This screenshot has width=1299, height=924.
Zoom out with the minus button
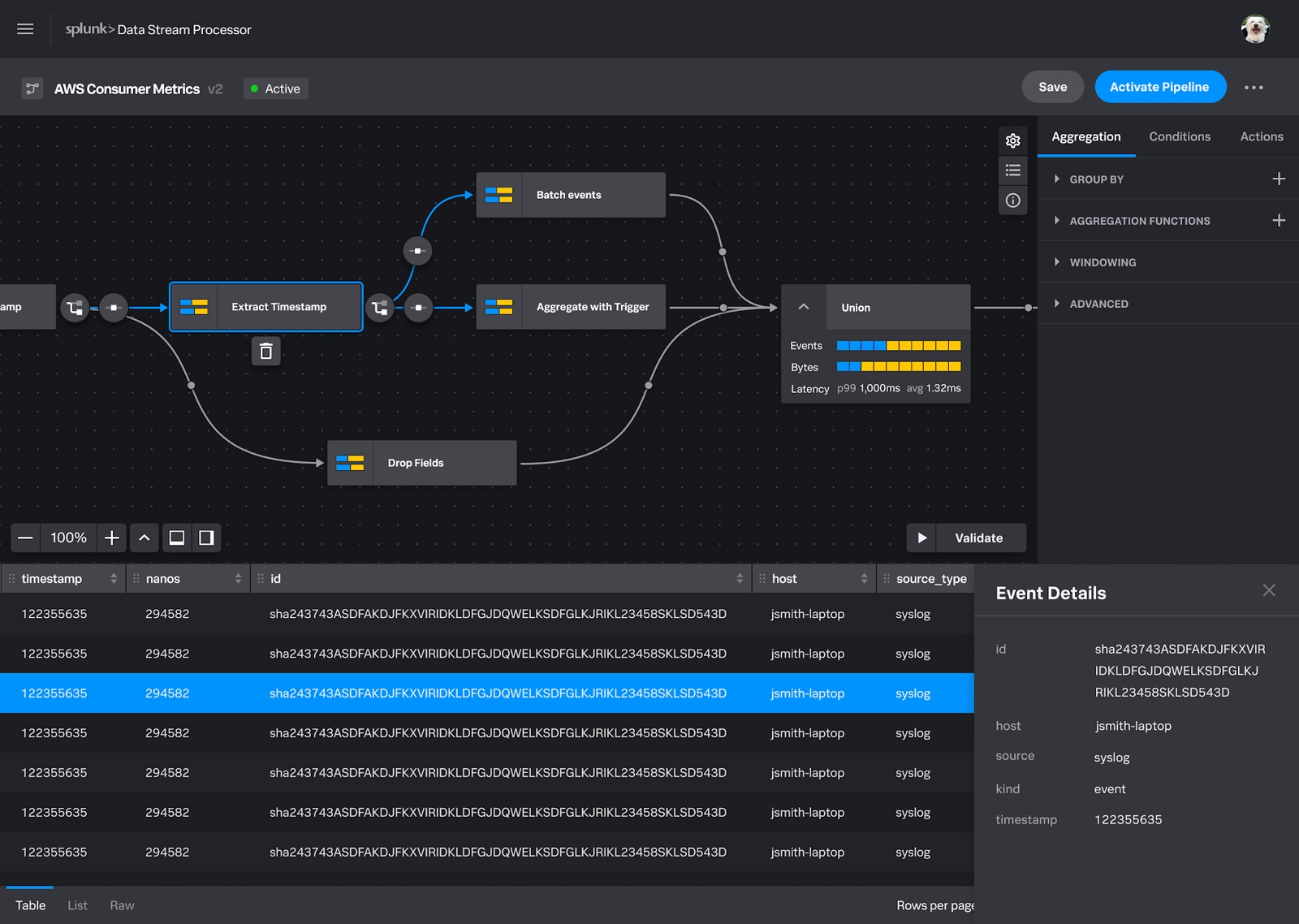point(25,538)
